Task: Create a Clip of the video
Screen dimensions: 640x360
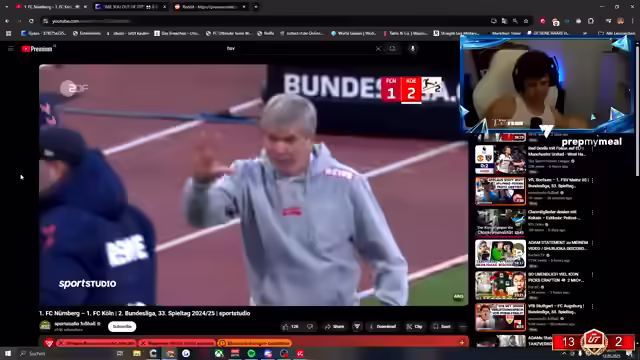Action: click(414, 327)
